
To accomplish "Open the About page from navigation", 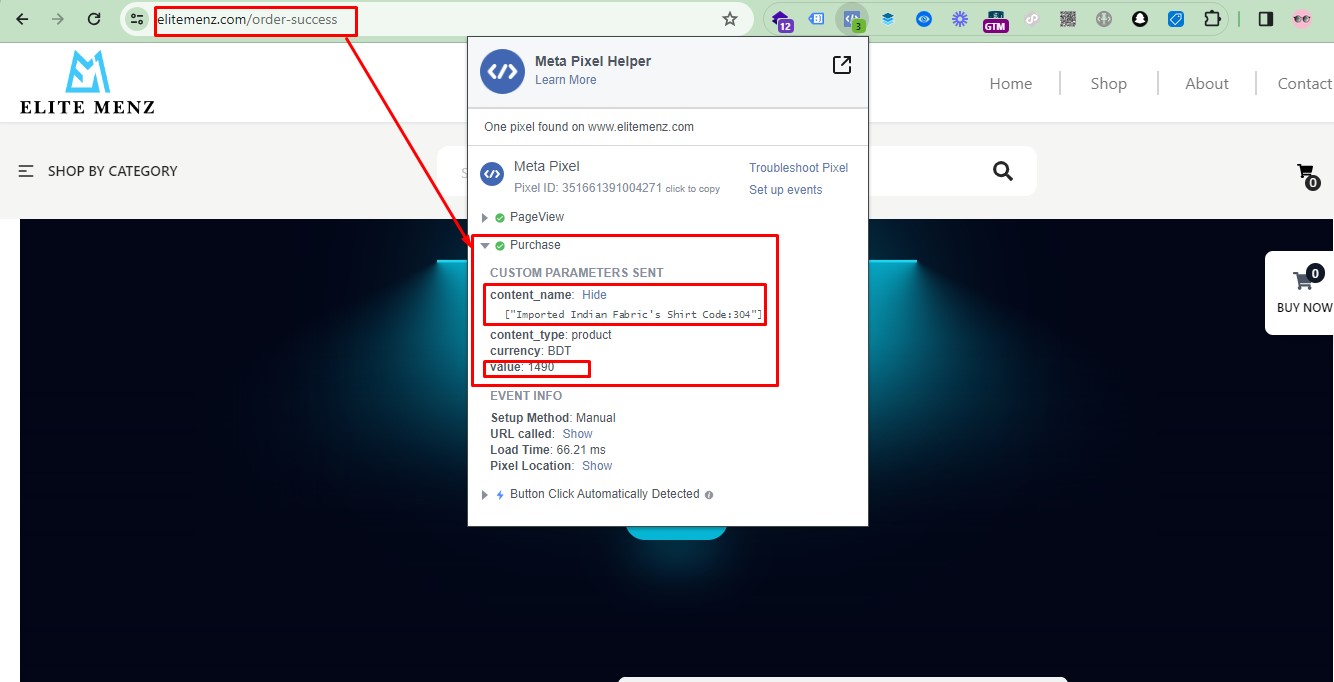I will tap(1206, 84).
